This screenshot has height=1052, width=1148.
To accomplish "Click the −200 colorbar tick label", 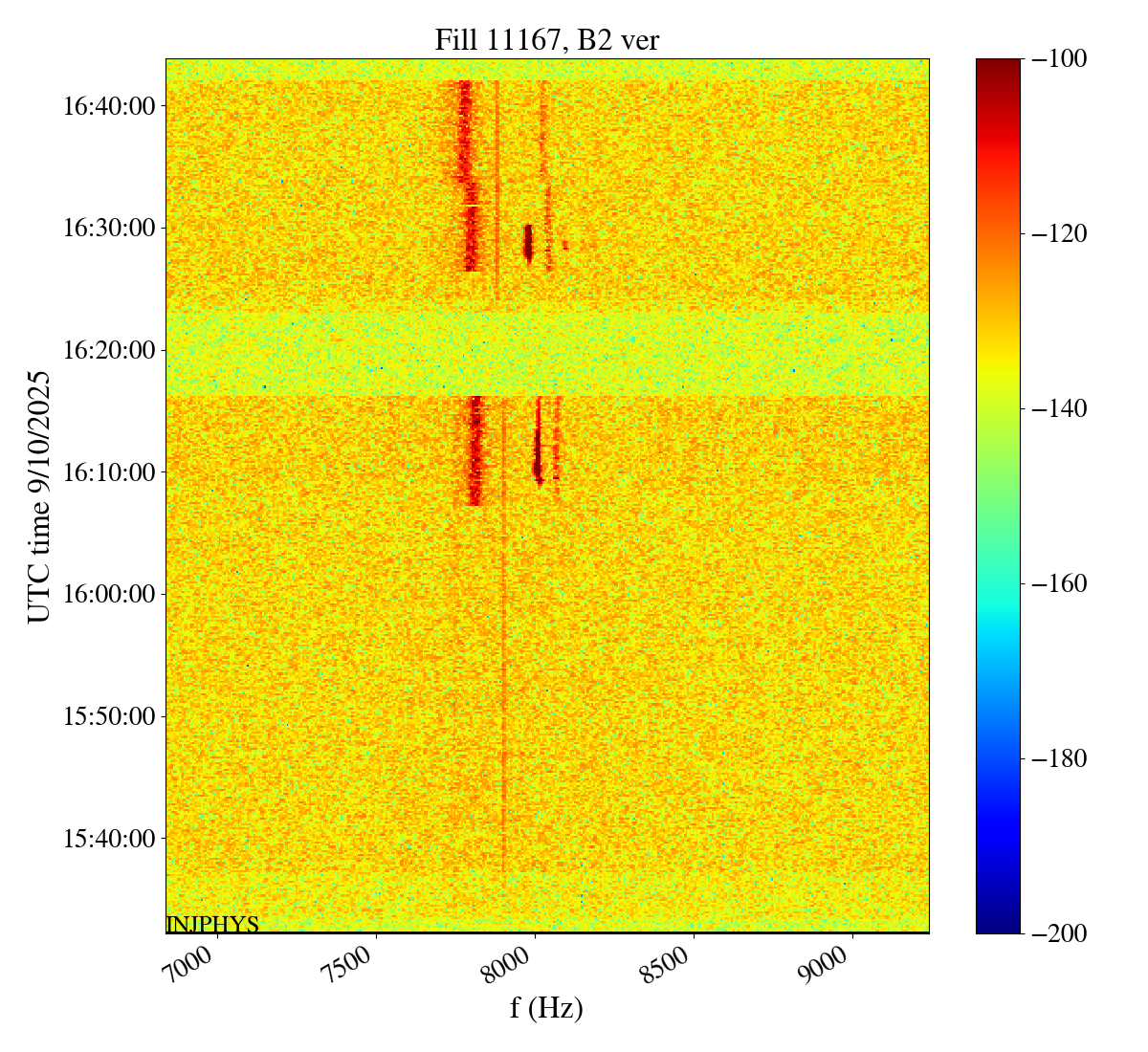I will [x=1060, y=933].
